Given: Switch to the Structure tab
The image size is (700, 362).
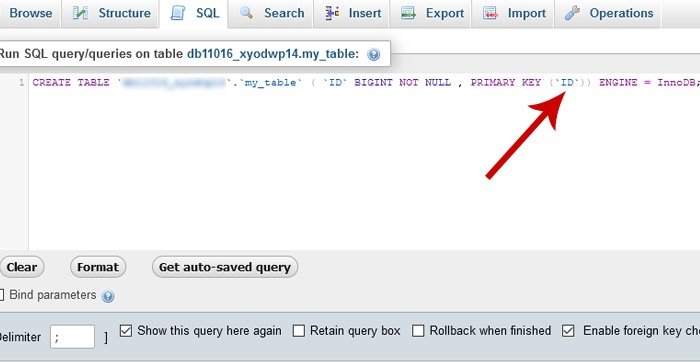Looking at the screenshot, I should [x=109, y=13].
